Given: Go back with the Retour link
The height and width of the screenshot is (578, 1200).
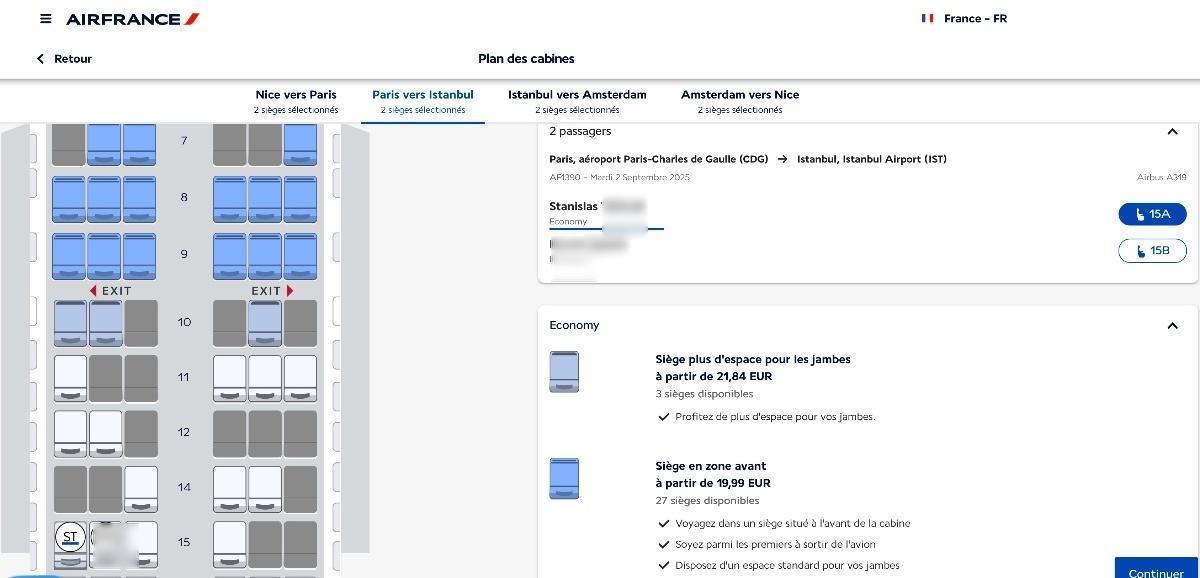Looking at the screenshot, I should point(64,59).
